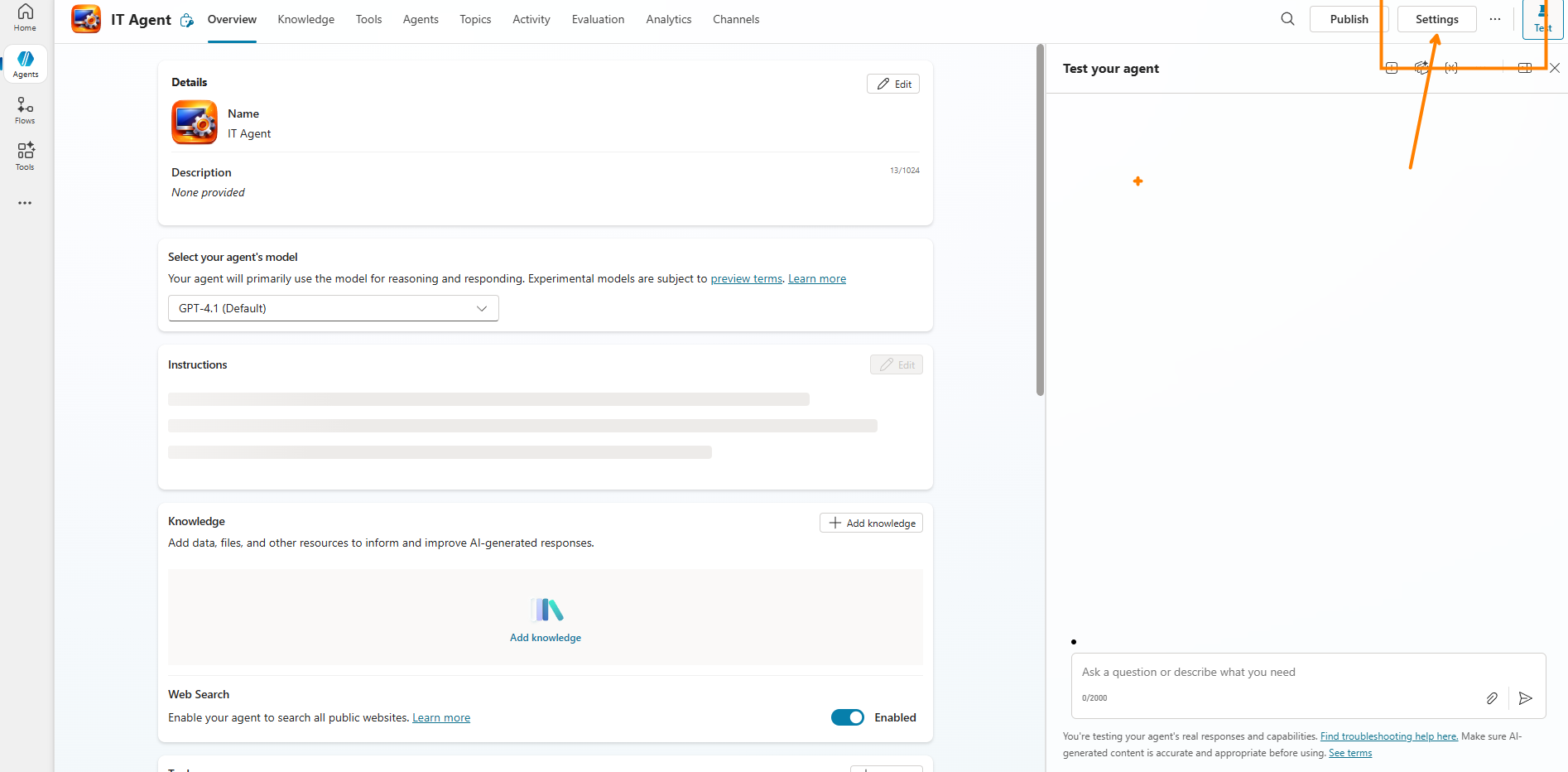Screen dimensions: 1568x772
Task: Expand the GPT-4.1 model dropdown
Action: (x=333, y=308)
